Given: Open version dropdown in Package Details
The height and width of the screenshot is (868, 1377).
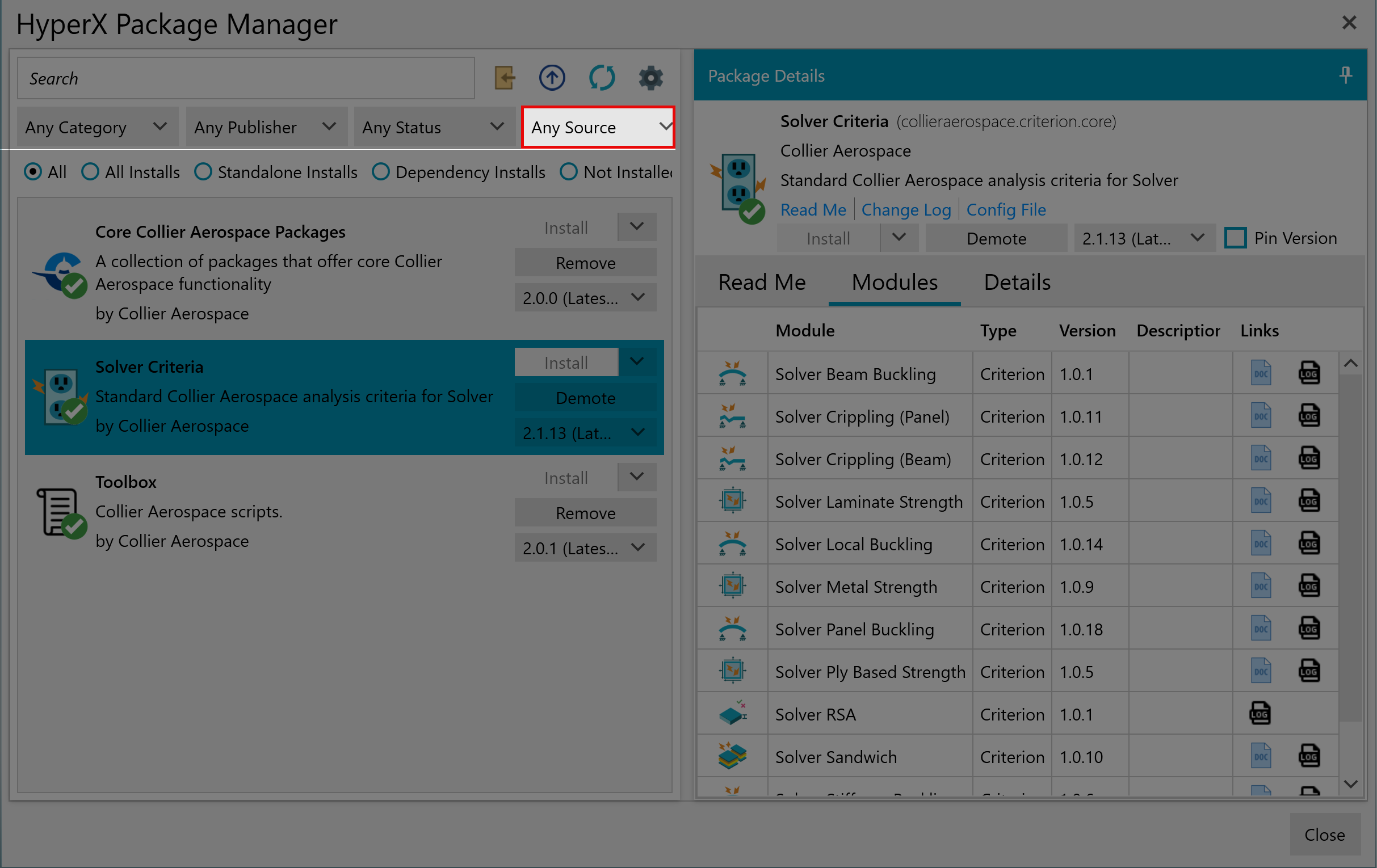Looking at the screenshot, I should click(1144, 238).
